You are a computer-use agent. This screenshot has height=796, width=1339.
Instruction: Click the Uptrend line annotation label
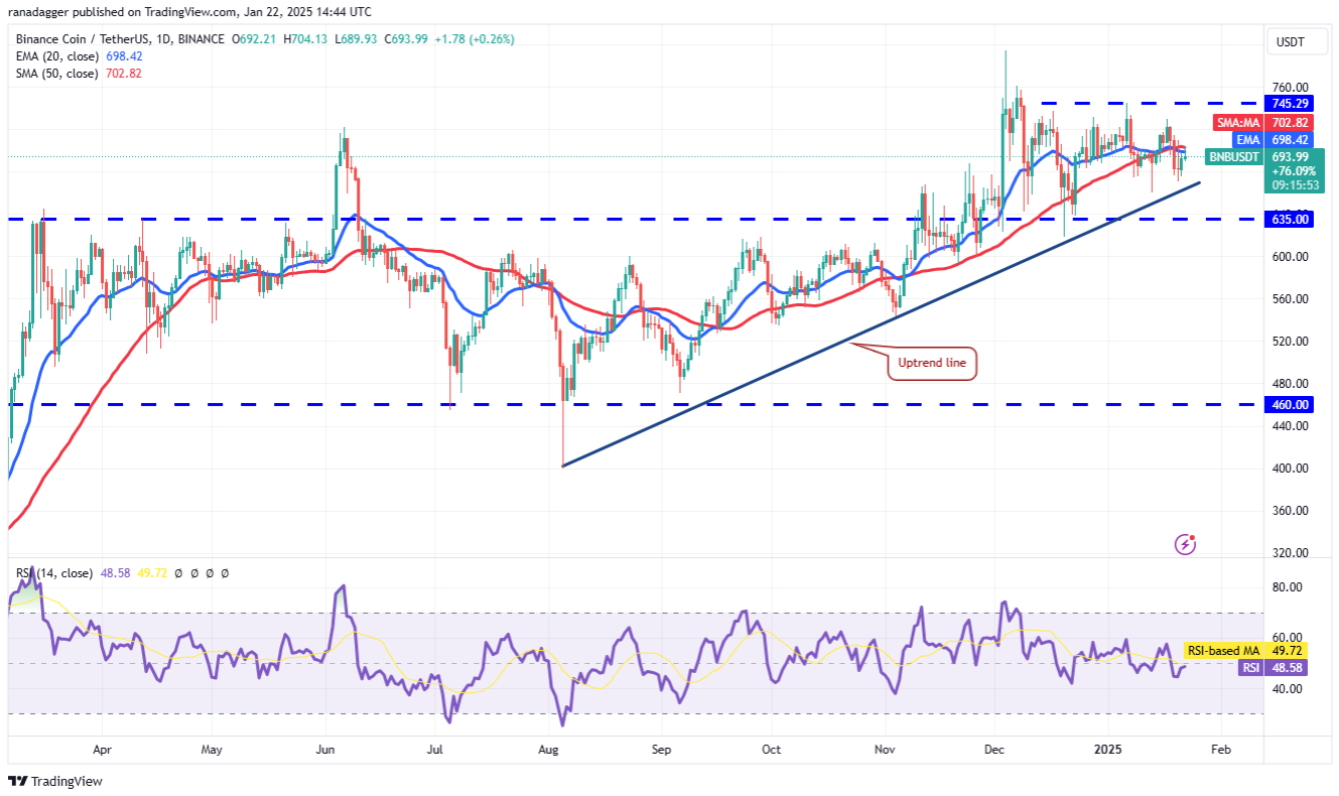(x=932, y=363)
